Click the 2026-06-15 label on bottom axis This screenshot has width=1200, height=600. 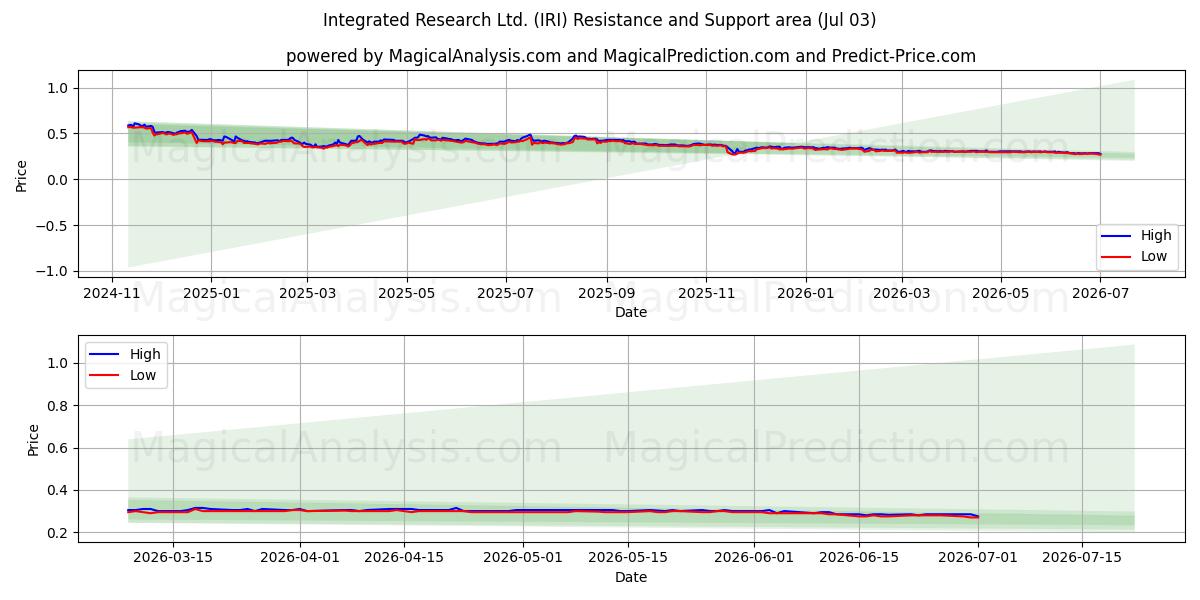click(858, 558)
